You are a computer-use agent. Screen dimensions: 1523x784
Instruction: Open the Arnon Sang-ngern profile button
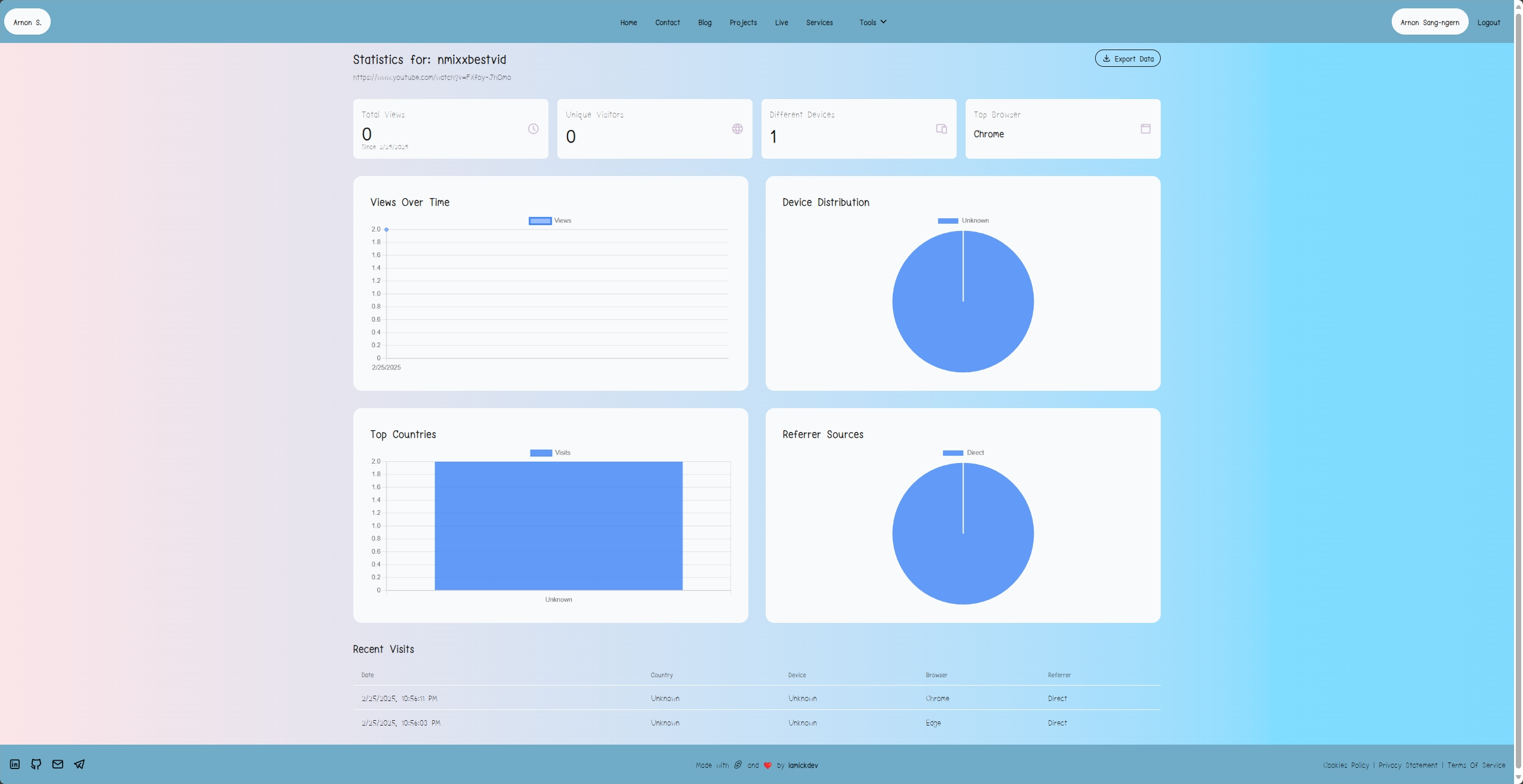pos(1430,22)
